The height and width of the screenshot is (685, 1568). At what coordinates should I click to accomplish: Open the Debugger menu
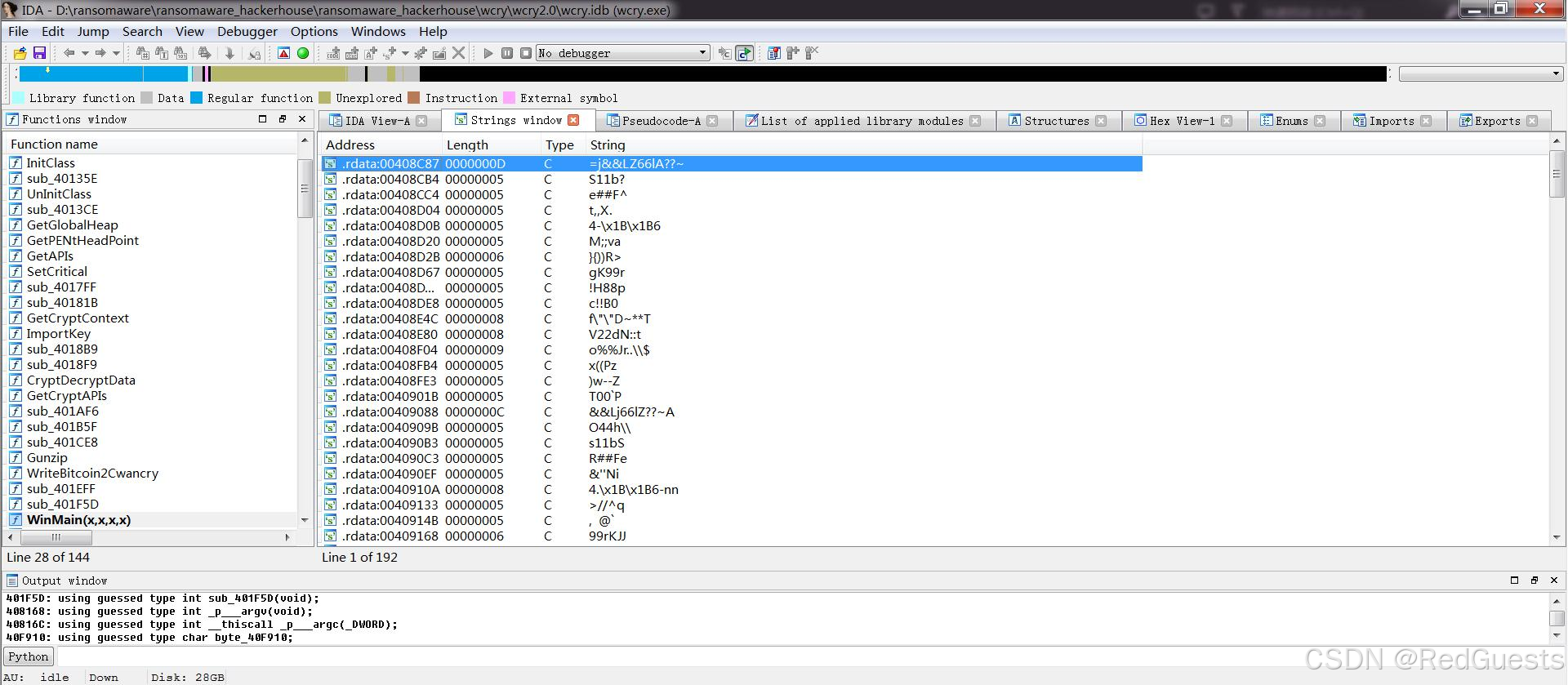[247, 31]
